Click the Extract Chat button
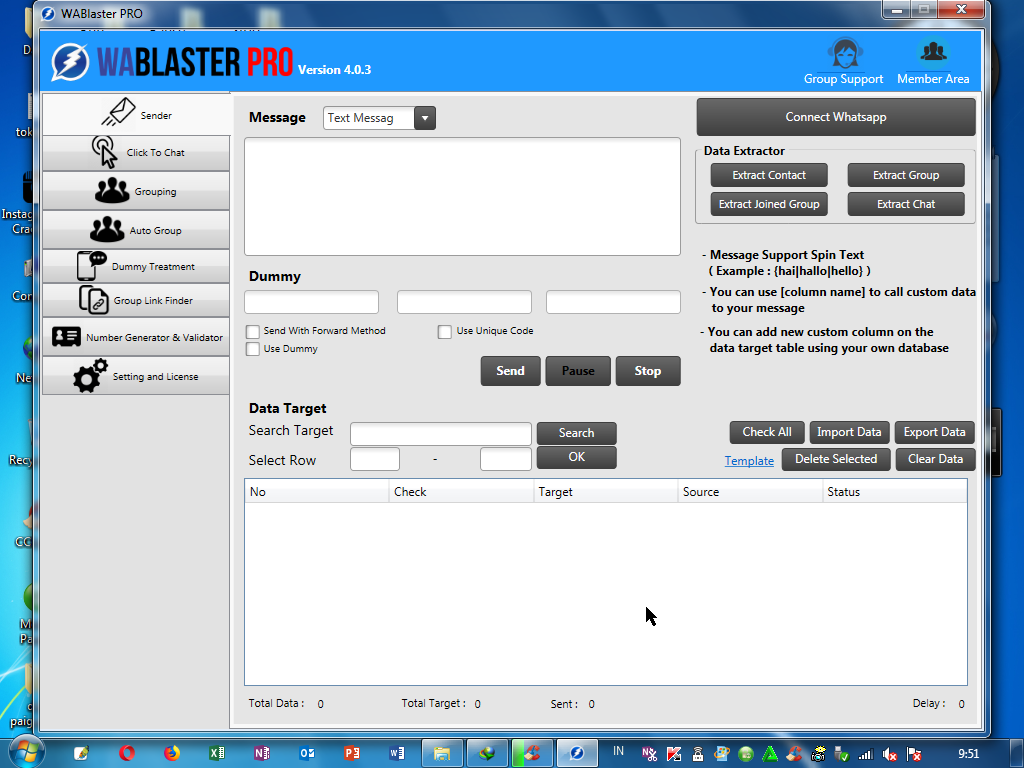Screen dimensions: 1024x768 click(x=906, y=204)
